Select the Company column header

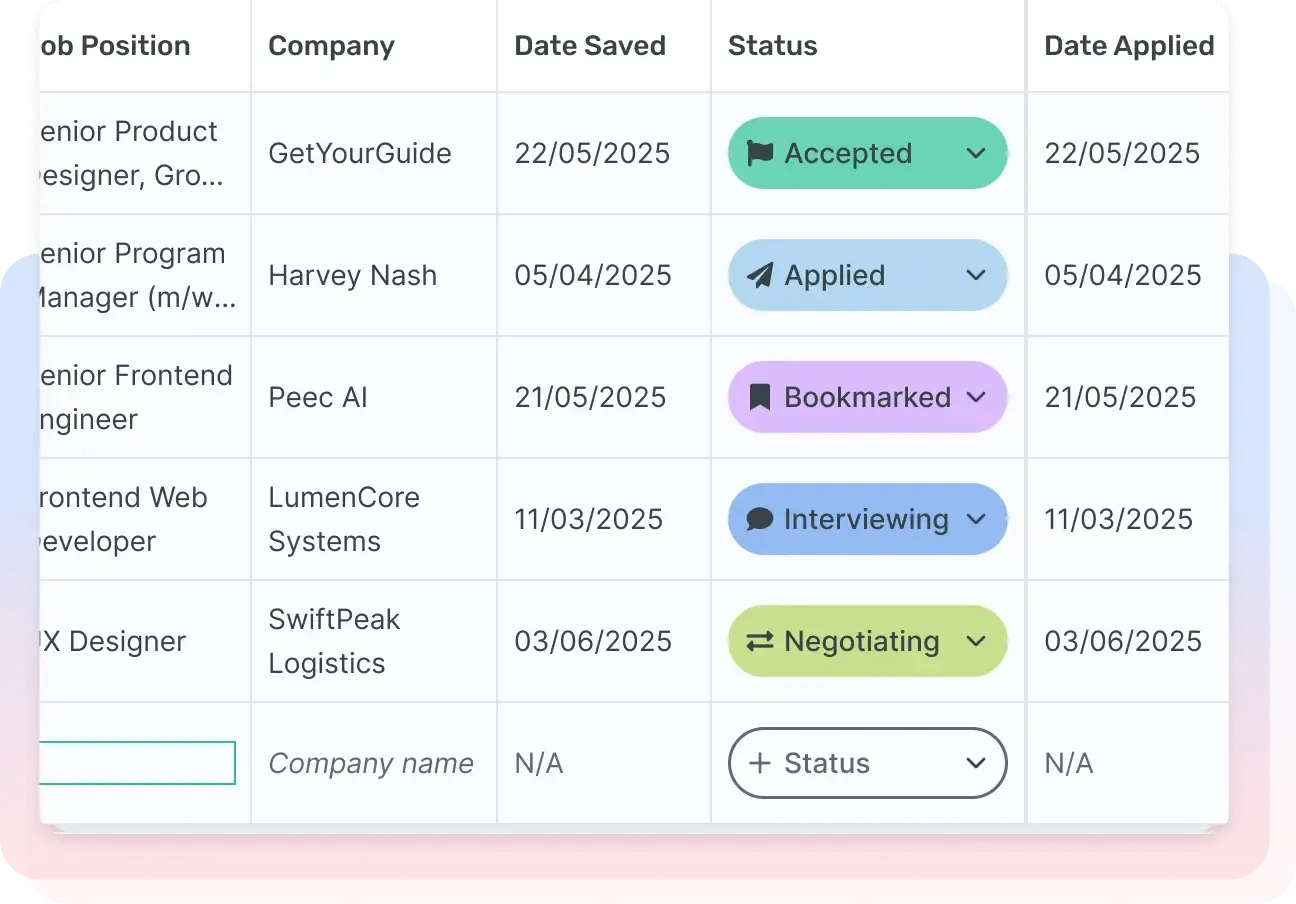(331, 45)
